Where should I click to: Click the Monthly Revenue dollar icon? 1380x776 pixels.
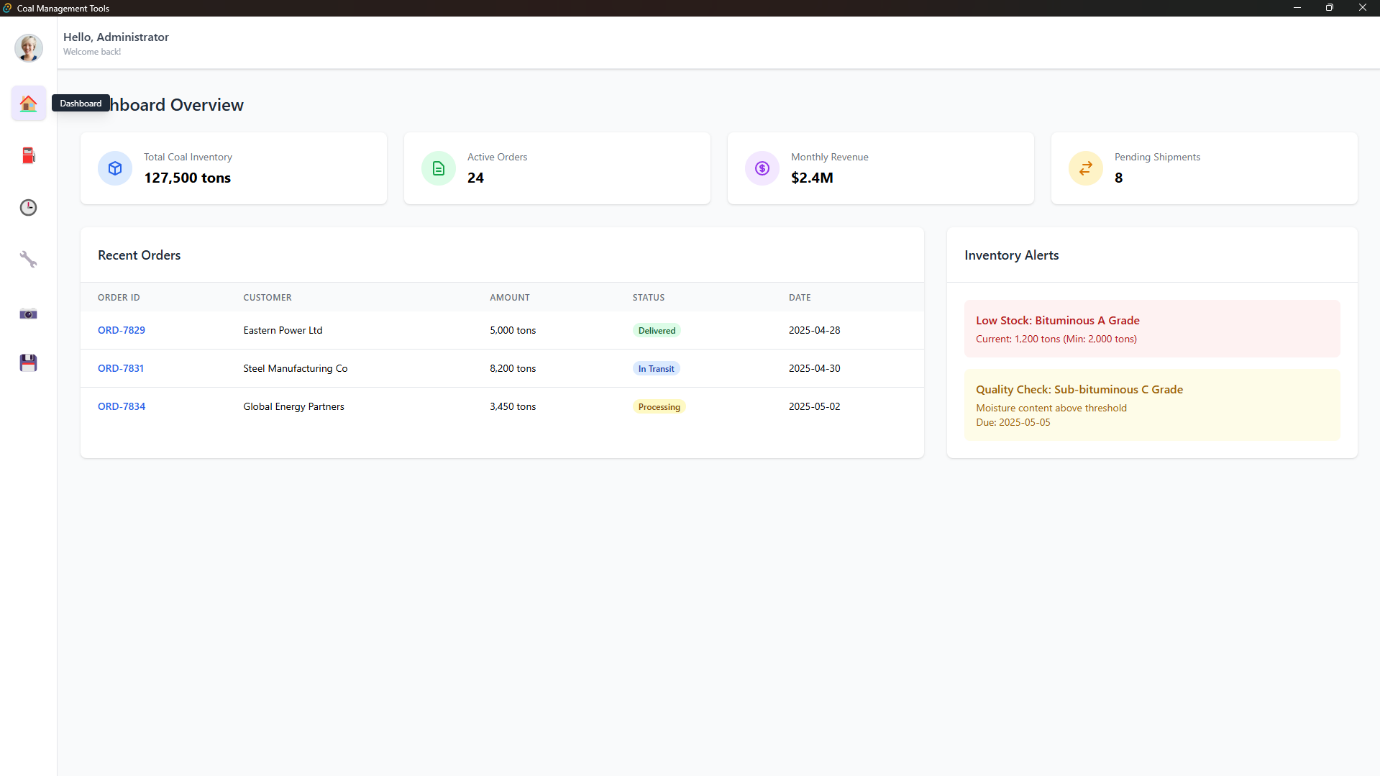(762, 168)
